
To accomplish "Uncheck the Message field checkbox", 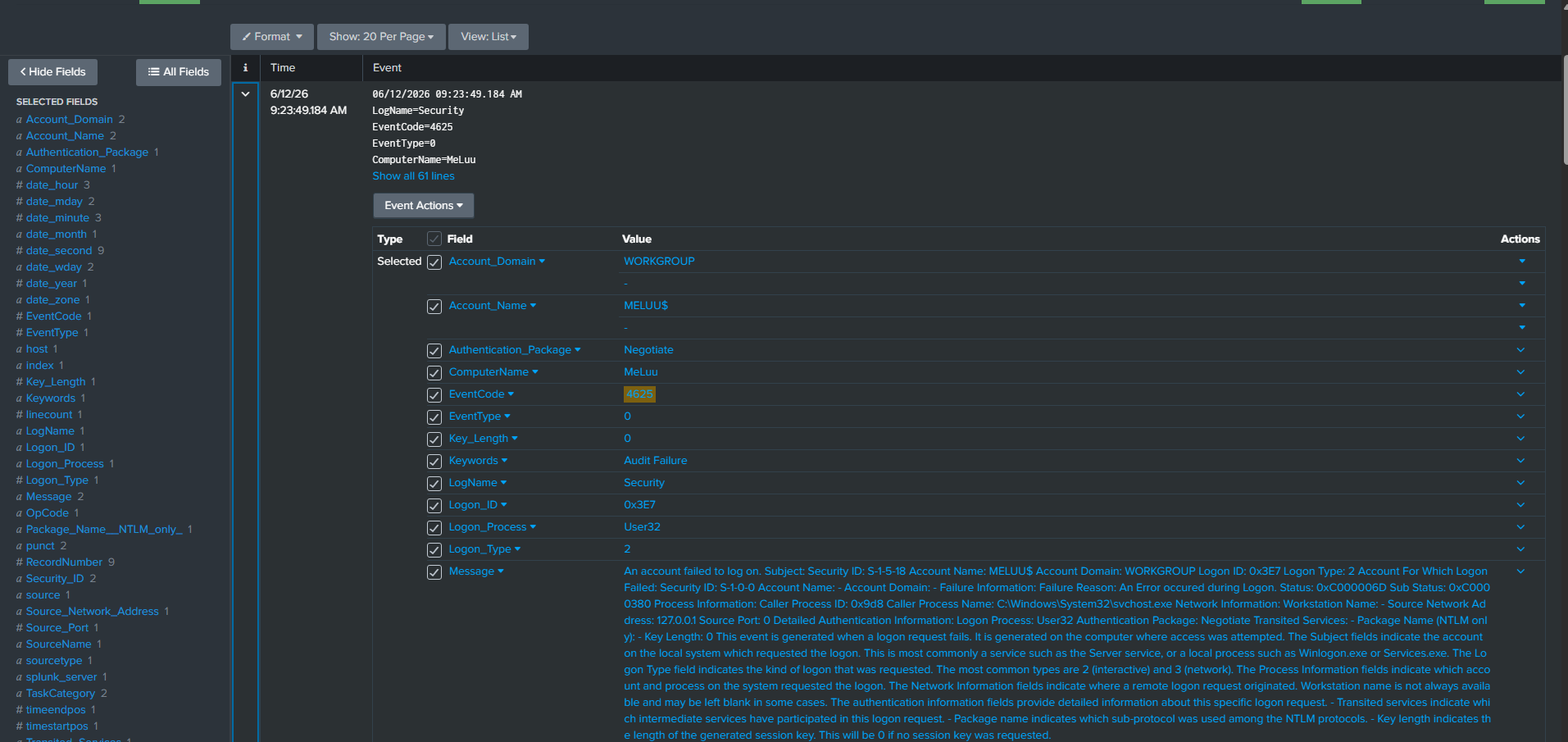I will [434, 572].
